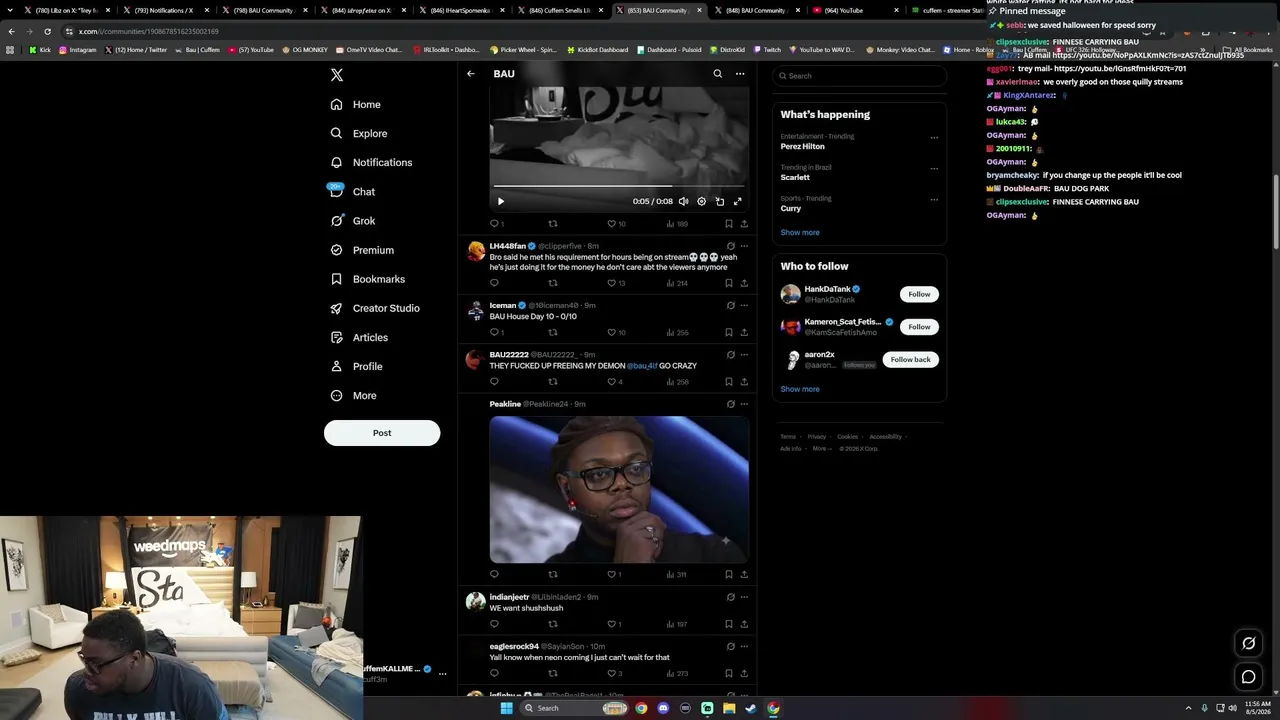Open more options on indianjeetr's post
The image size is (1280, 720).
pyautogui.click(x=744, y=597)
